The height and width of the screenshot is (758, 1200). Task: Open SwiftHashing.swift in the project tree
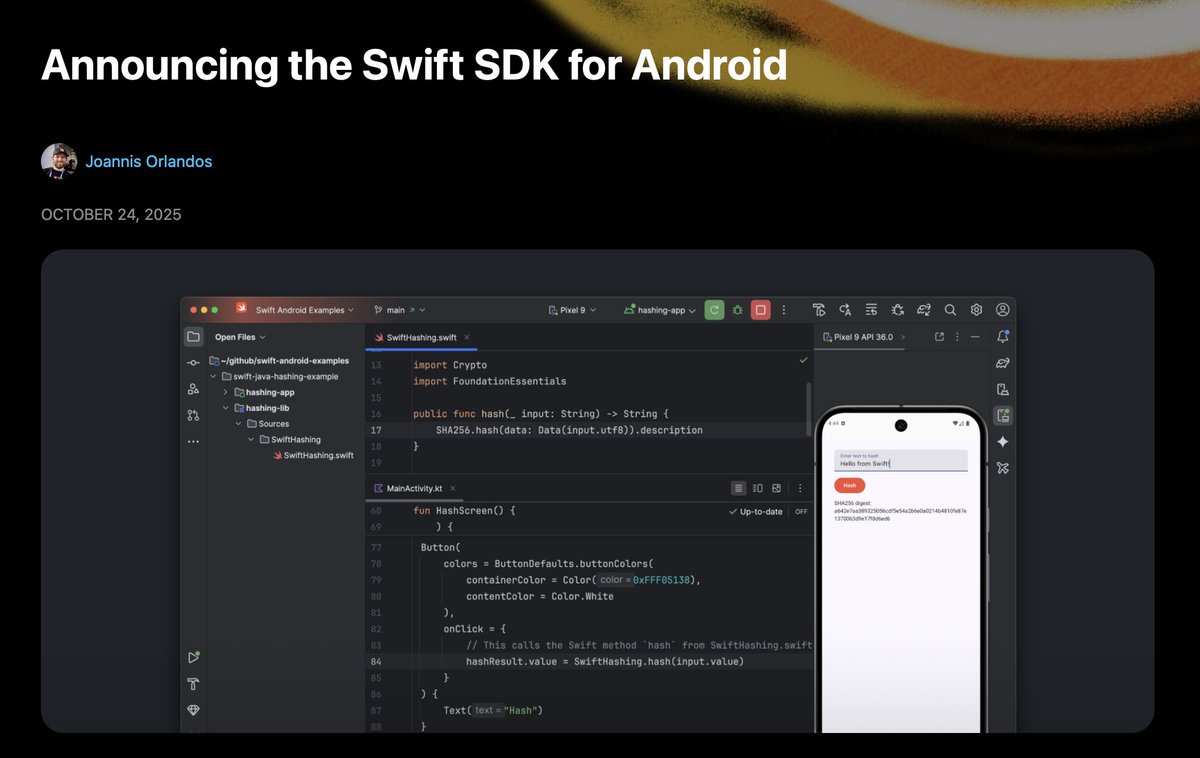coord(313,455)
